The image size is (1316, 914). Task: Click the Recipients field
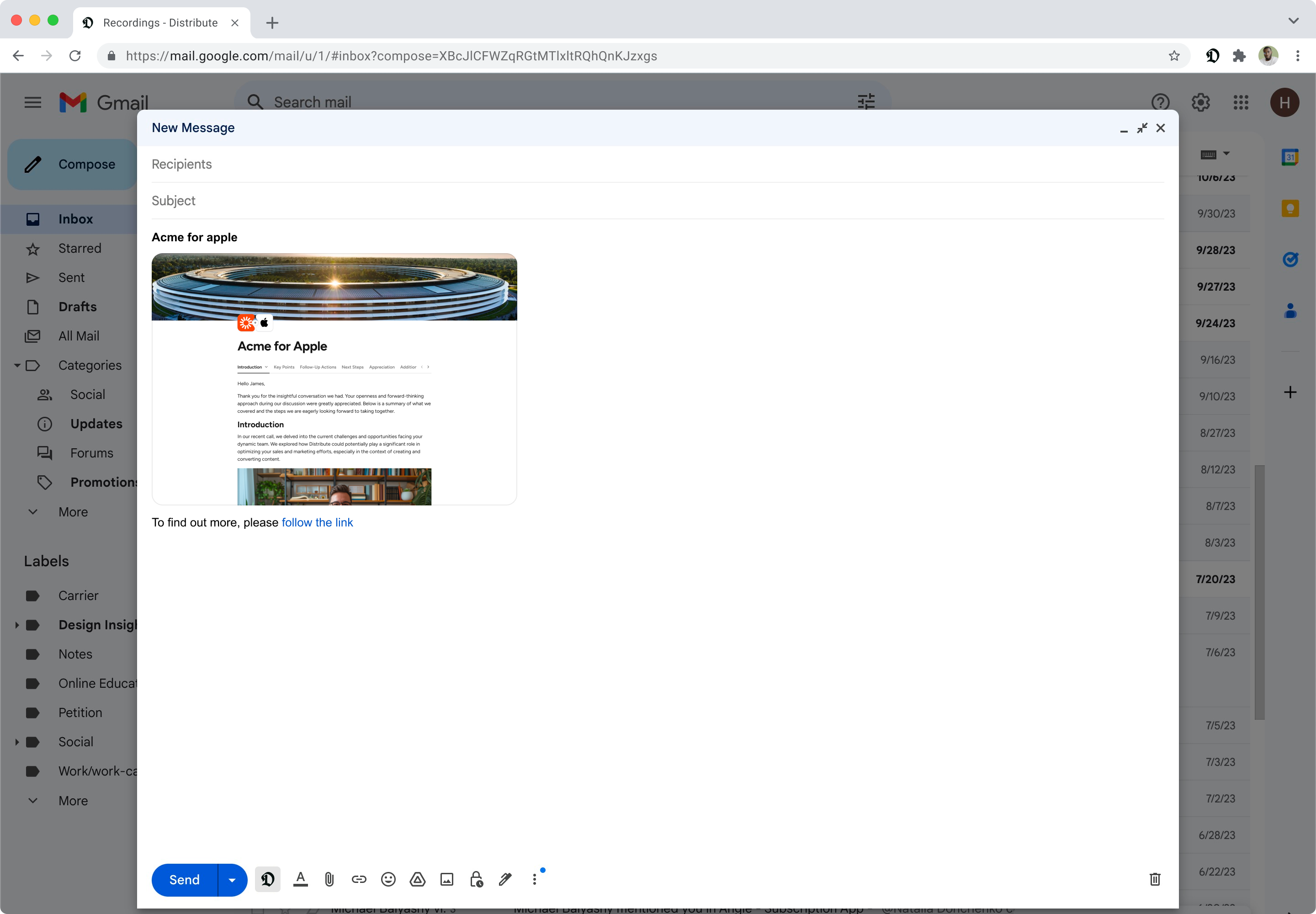(657, 165)
